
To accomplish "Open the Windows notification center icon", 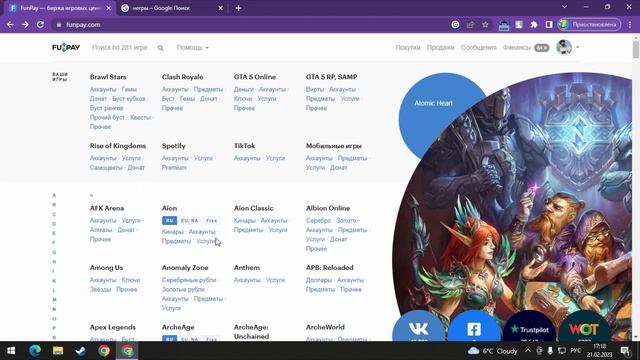I will (625, 351).
